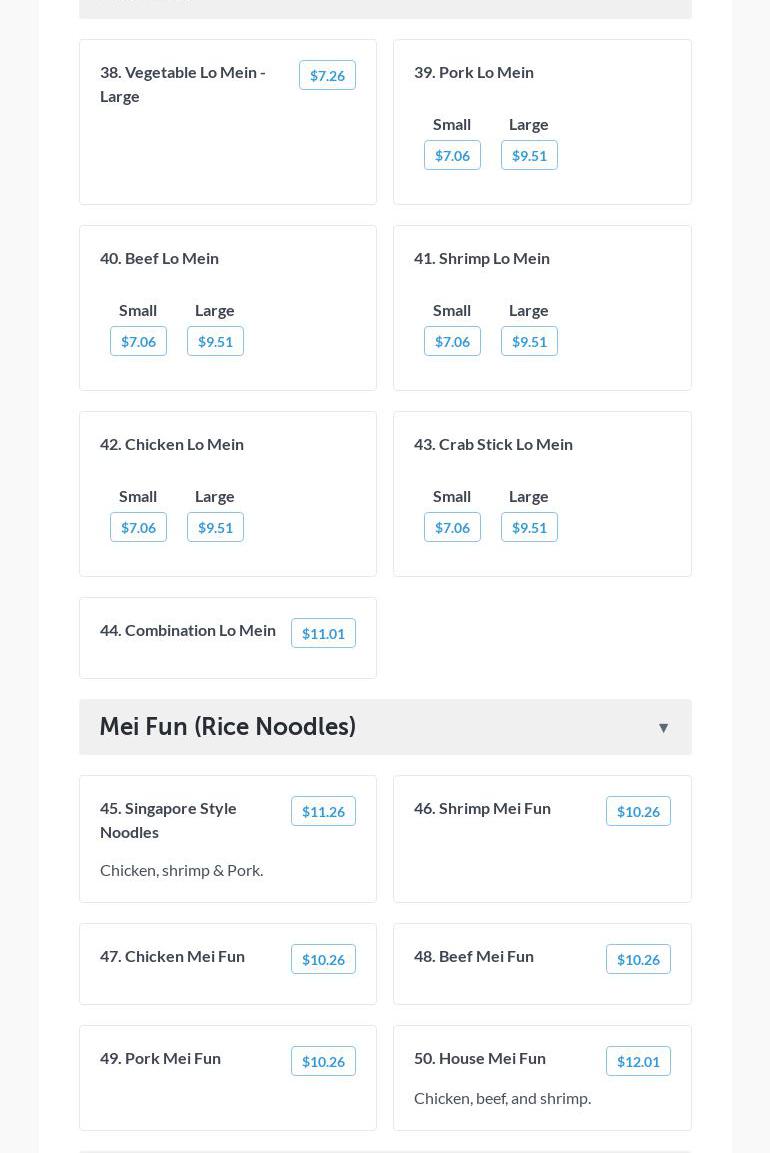Select Large $9.51 Pork Lo Mein

(x=529, y=156)
